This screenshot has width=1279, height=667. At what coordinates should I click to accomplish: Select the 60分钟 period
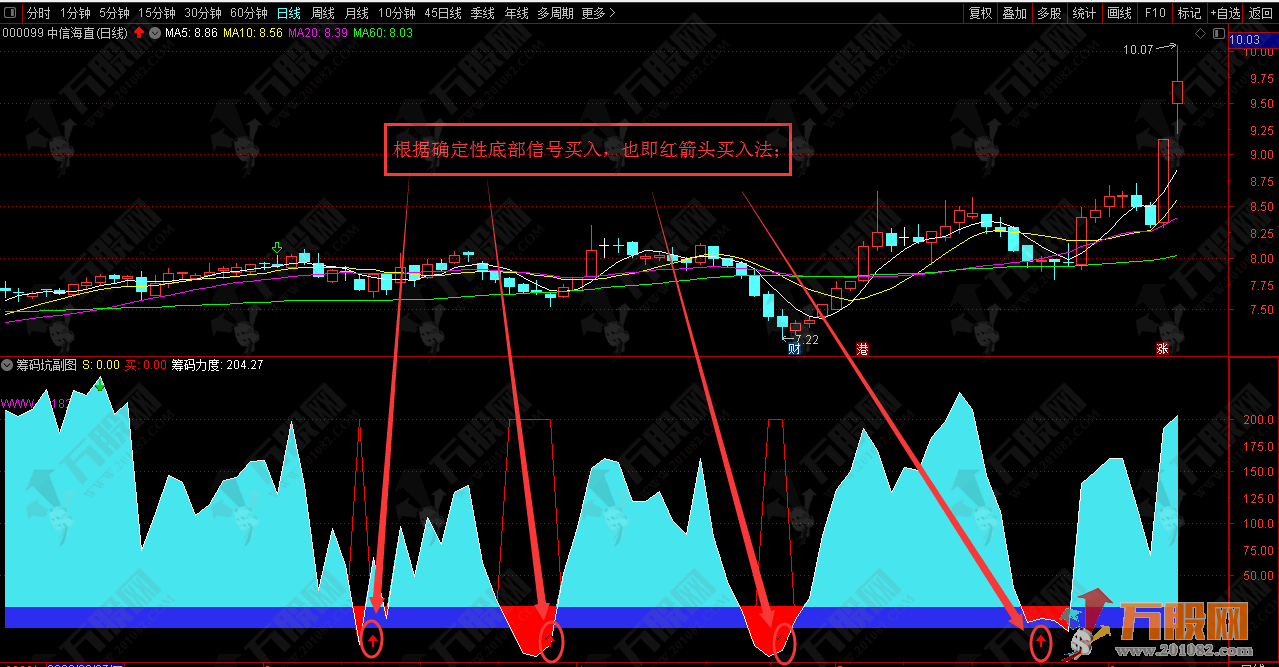[x=249, y=13]
